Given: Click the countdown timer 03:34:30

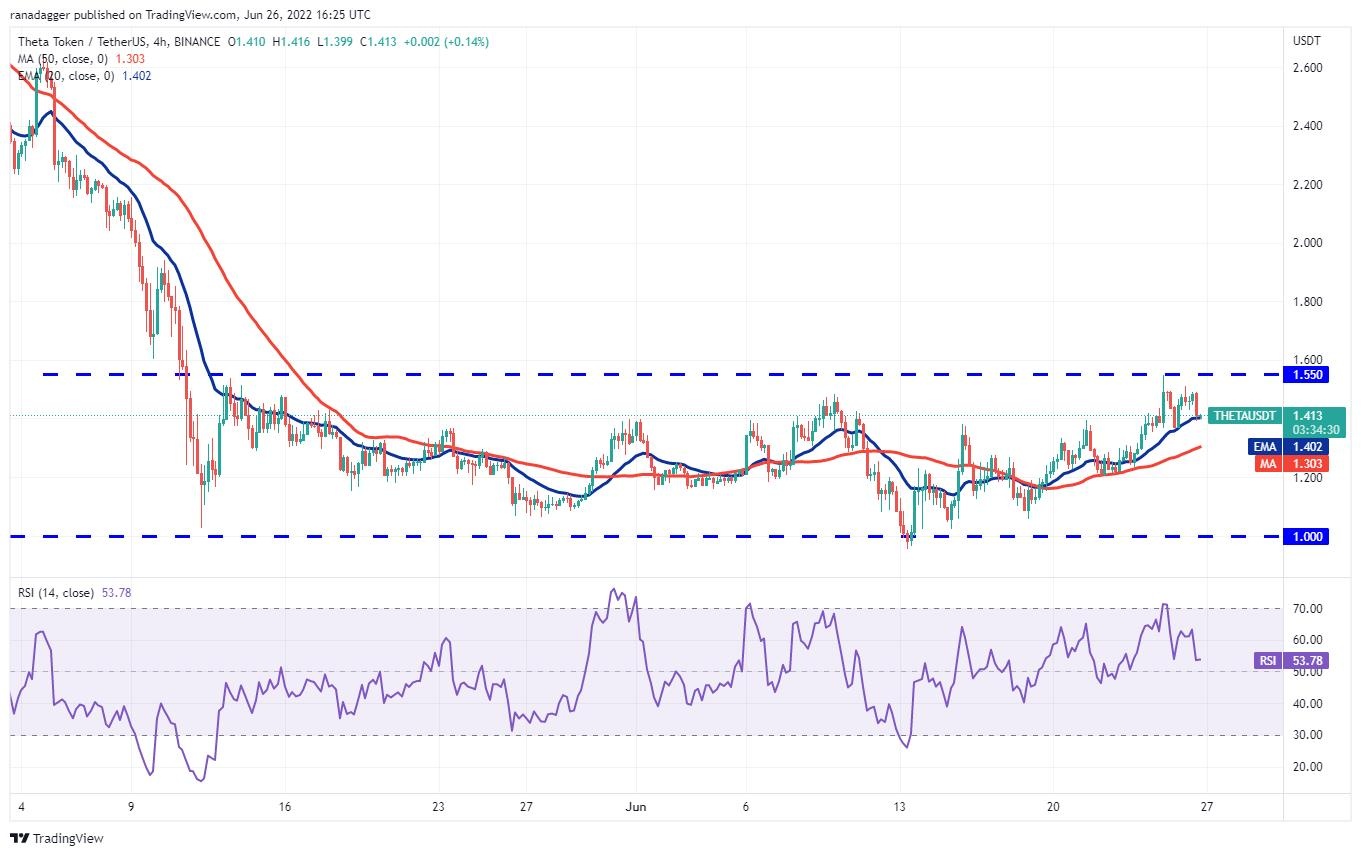Looking at the screenshot, I should point(1315,430).
